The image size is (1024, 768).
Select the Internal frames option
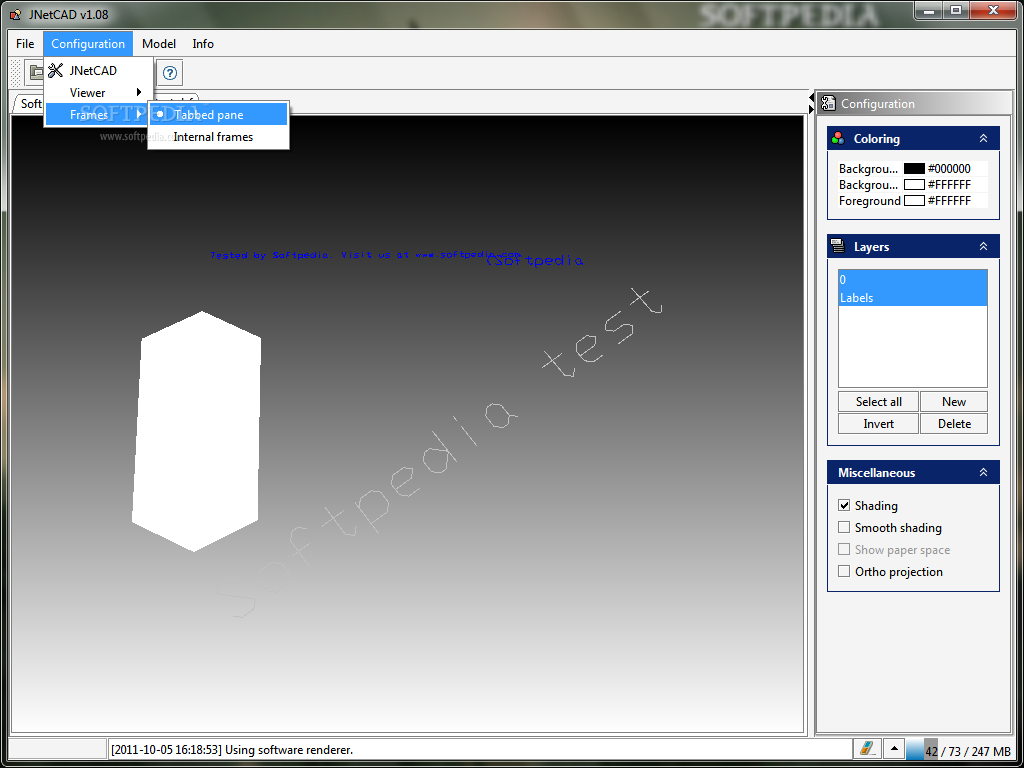tap(219, 136)
